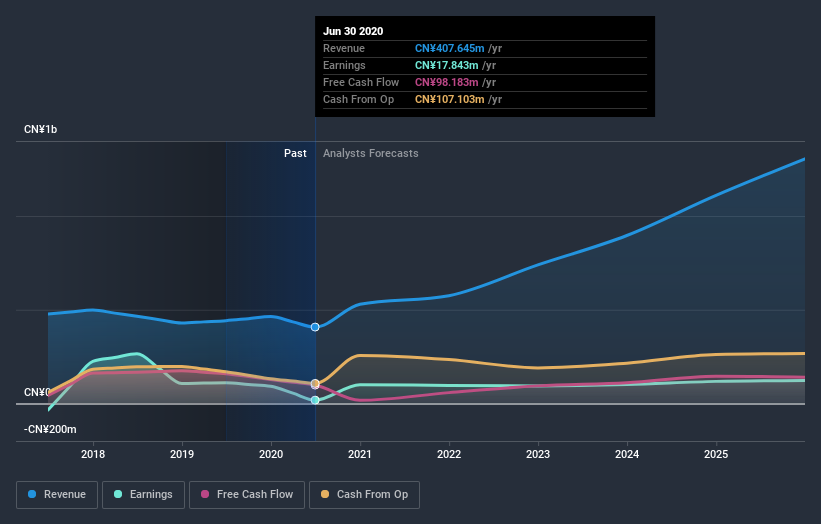Click the blue Revenue data point at Jun 2020
Viewport: 821px width, 524px height.
point(315,327)
